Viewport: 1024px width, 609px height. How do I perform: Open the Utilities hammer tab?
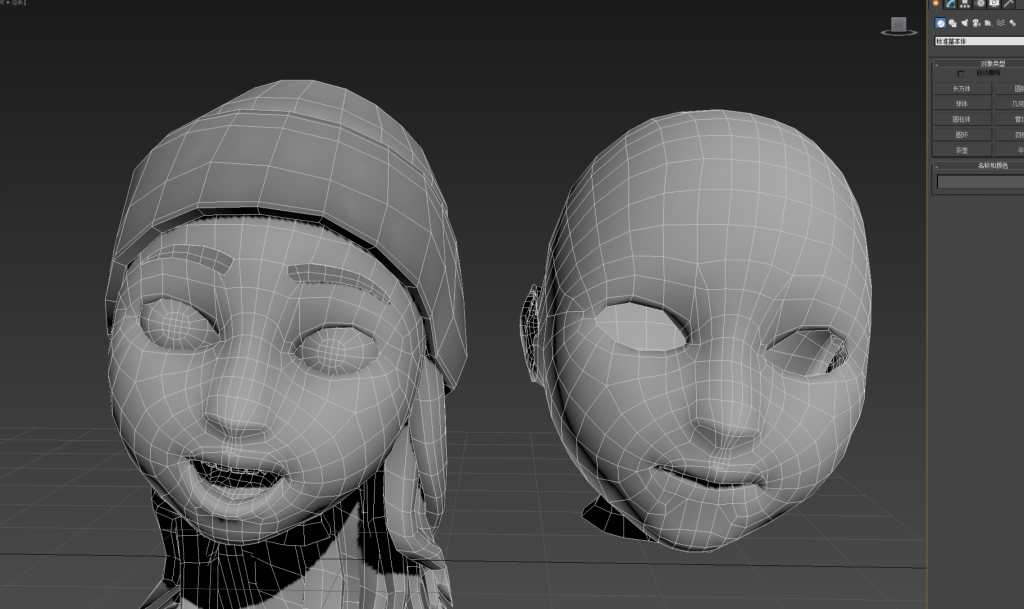click(x=1008, y=4)
